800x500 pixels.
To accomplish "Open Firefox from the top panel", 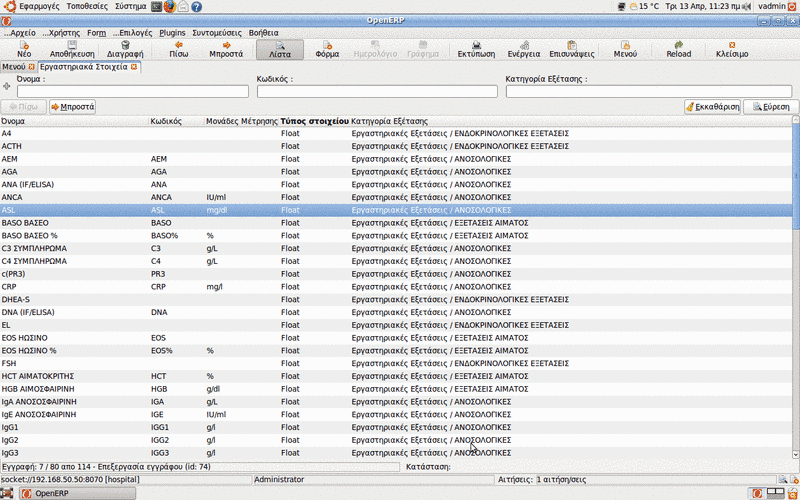I will 170,6.
